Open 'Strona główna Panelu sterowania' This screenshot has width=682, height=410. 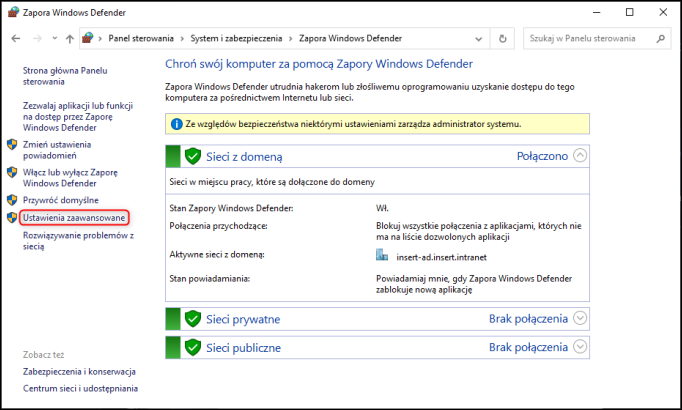click(x=65, y=76)
